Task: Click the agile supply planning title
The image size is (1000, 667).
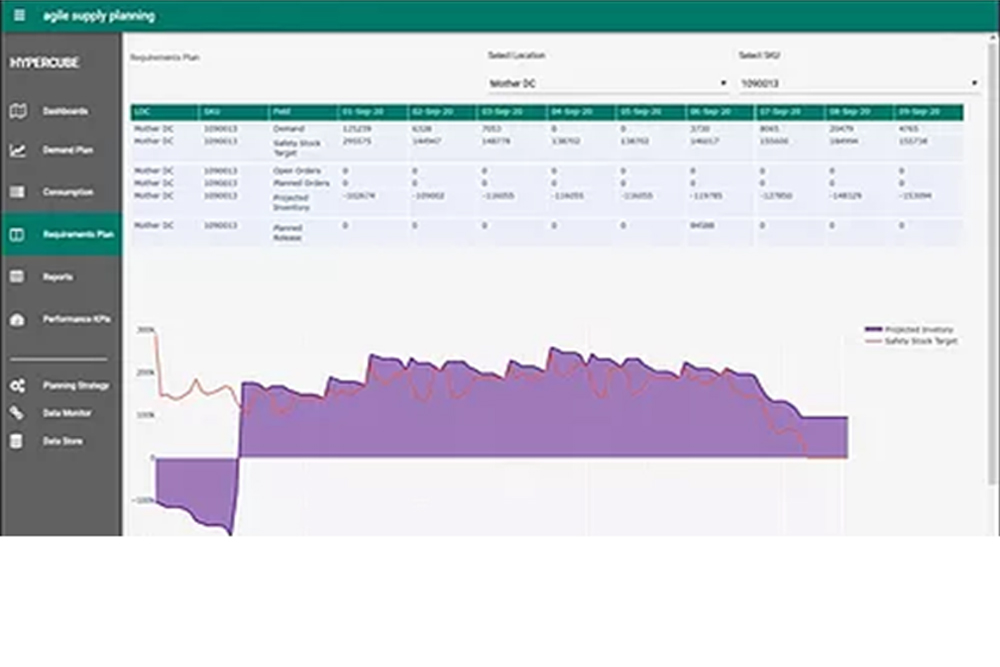Action: pyautogui.click(x=99, y=16)
